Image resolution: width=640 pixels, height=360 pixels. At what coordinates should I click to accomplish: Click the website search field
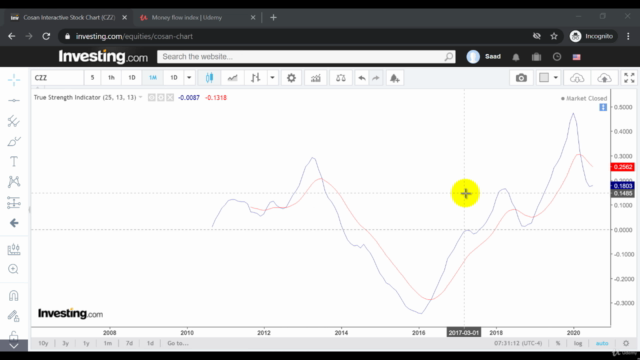click(306, 57)
